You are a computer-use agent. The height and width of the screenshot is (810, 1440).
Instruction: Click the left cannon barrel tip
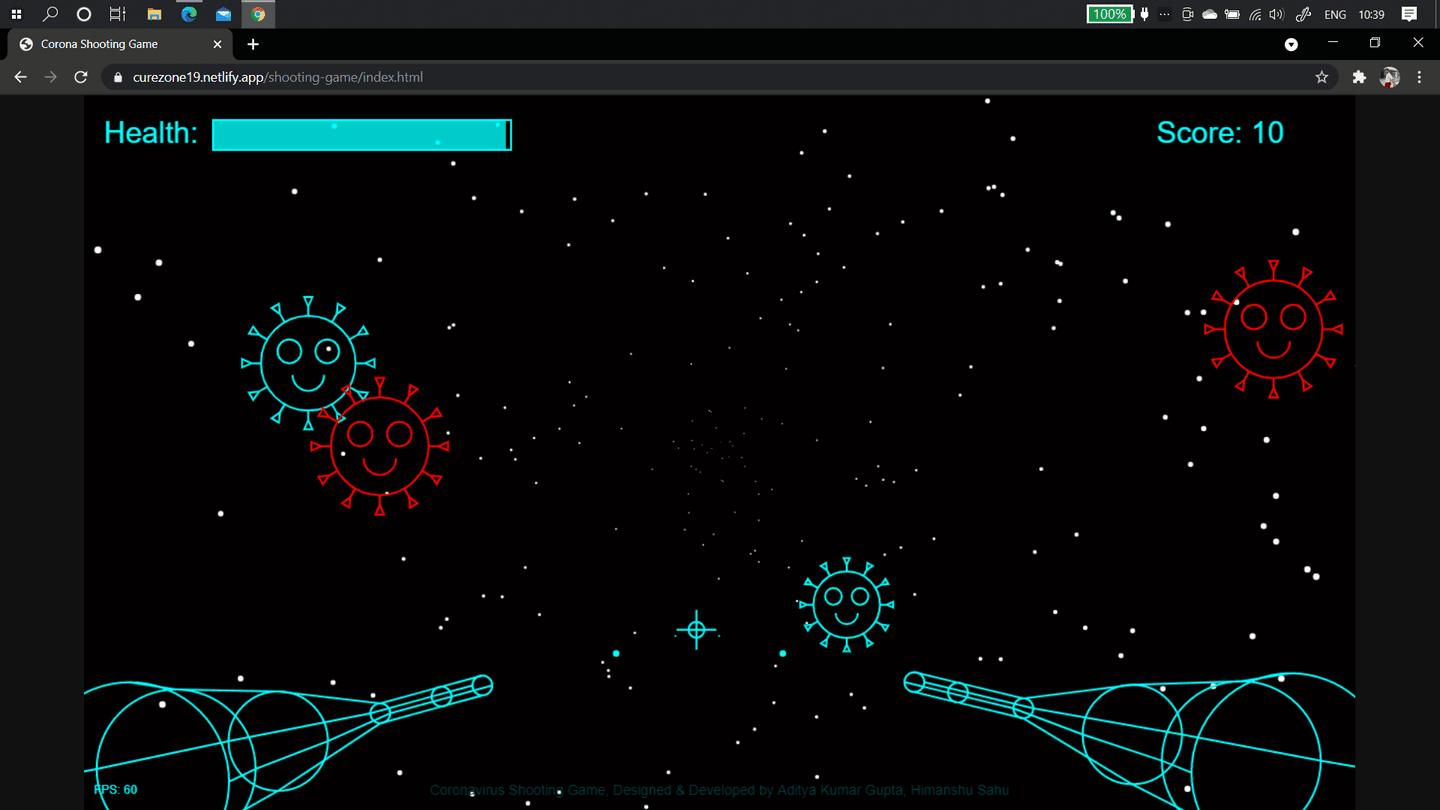(x=482, y=685)
